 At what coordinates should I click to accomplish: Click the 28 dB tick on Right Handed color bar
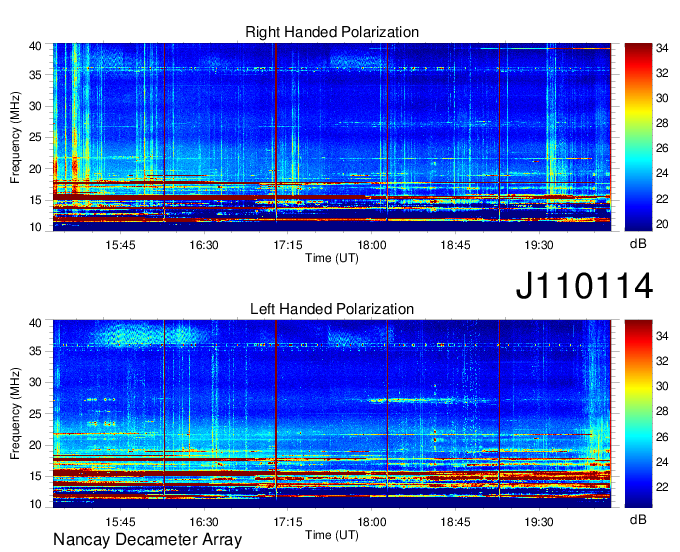tap(662, 124)
